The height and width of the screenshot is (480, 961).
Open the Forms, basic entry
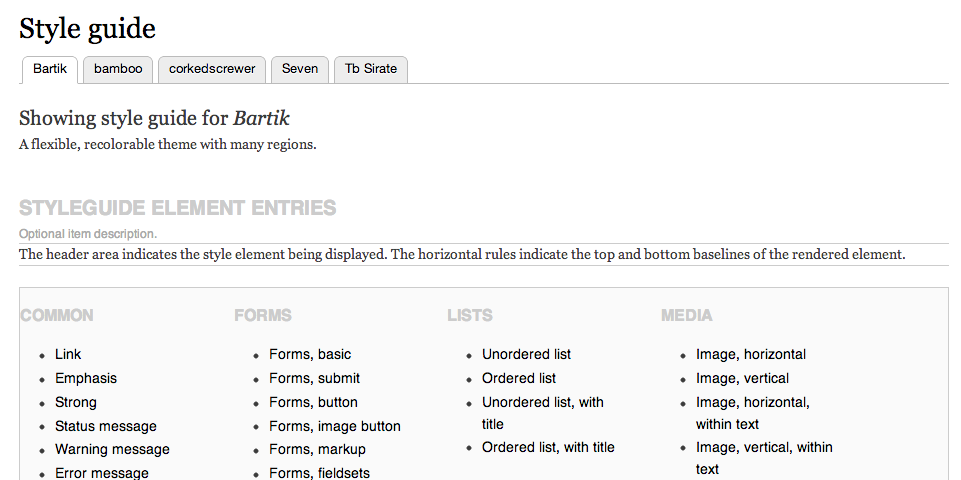pos(310,354)
